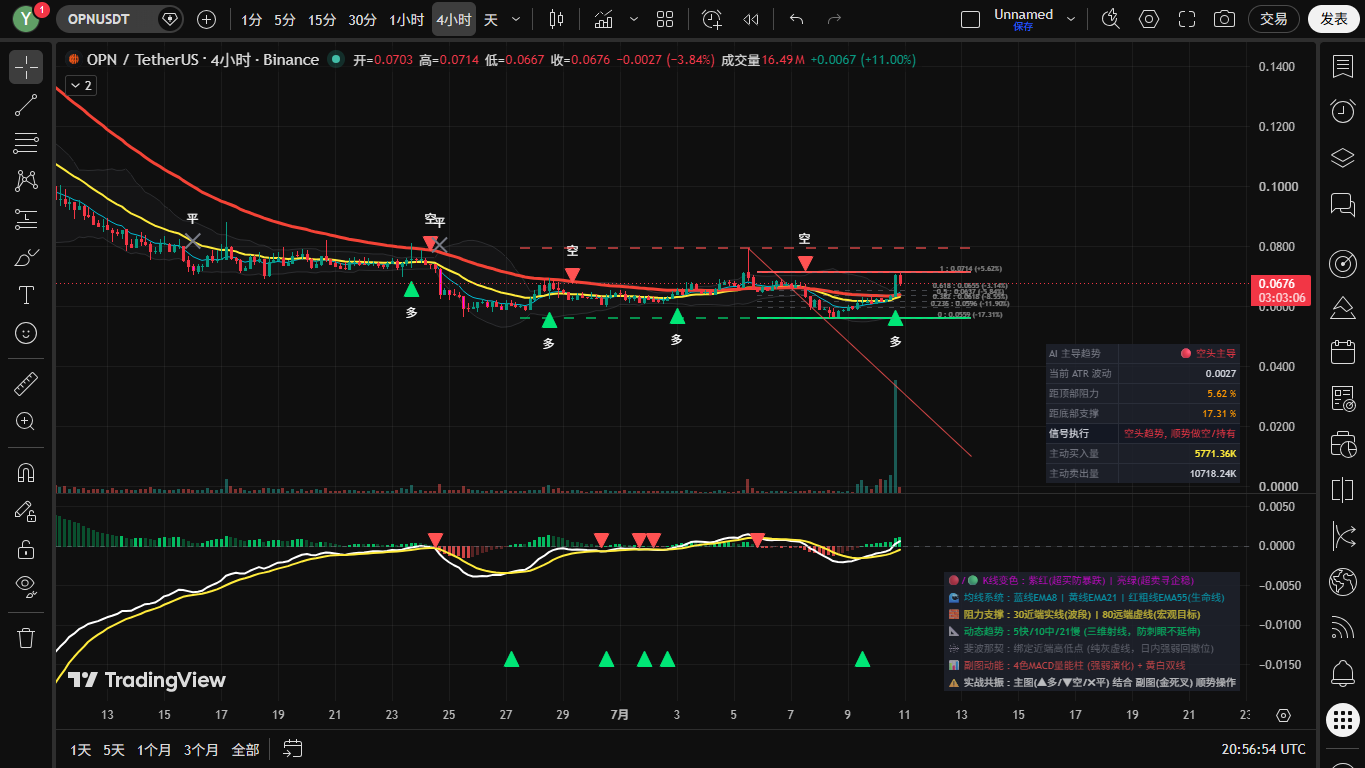The height and width of the screenshot is (768, 1365).
Task: Expand the collapsed indicator legend showing 2
Action: (80, 86)
